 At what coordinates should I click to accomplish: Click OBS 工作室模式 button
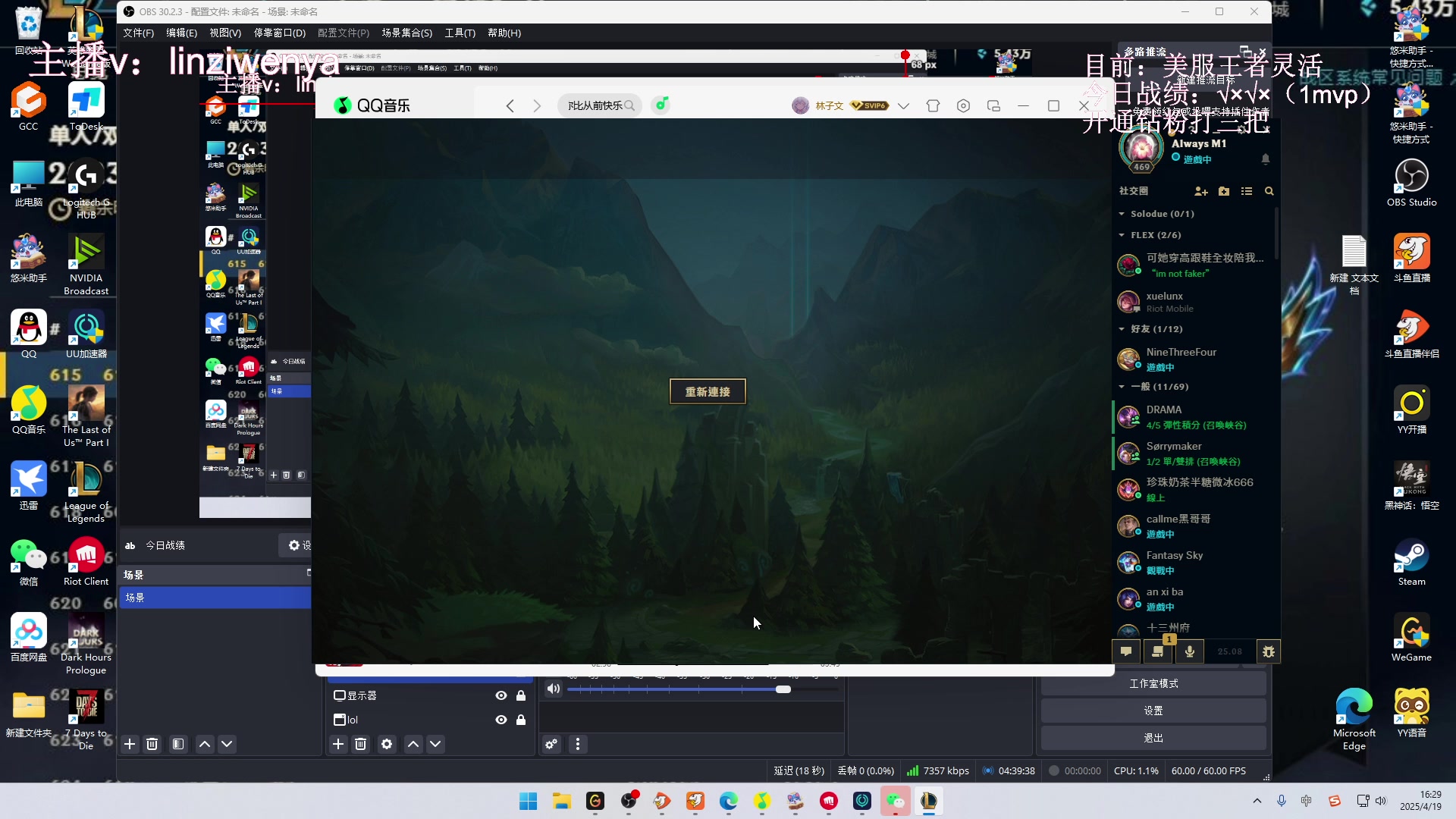[x=1153, y=684]
